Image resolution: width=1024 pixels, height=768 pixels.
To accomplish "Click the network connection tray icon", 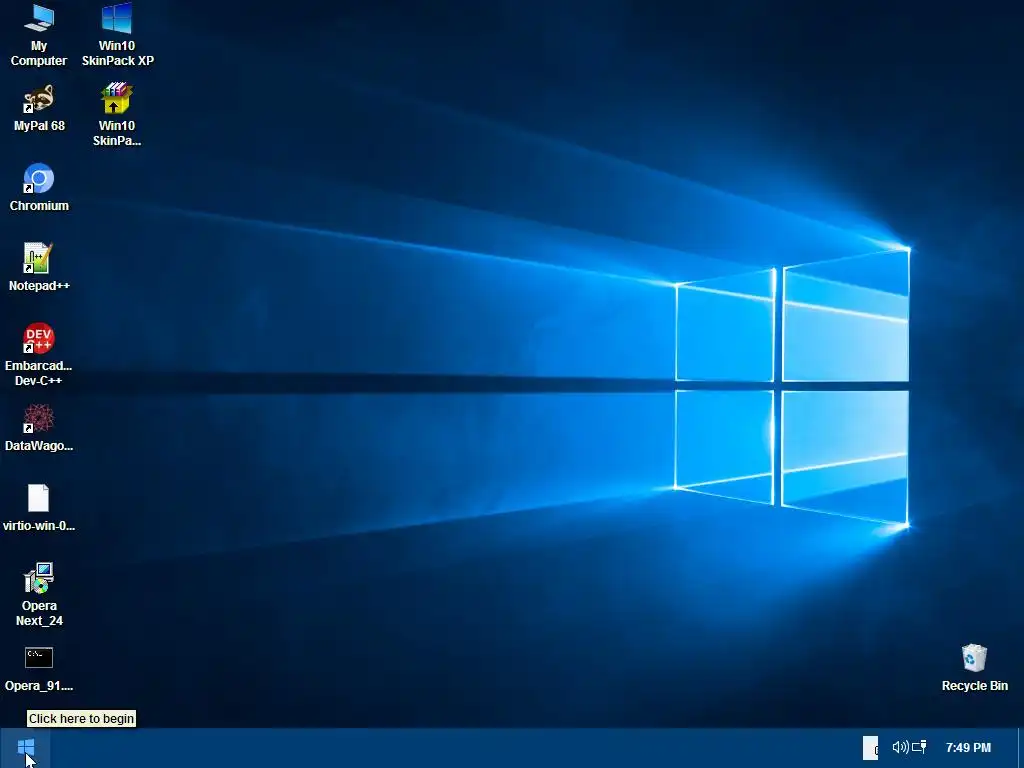I will [x=920, y=747].
